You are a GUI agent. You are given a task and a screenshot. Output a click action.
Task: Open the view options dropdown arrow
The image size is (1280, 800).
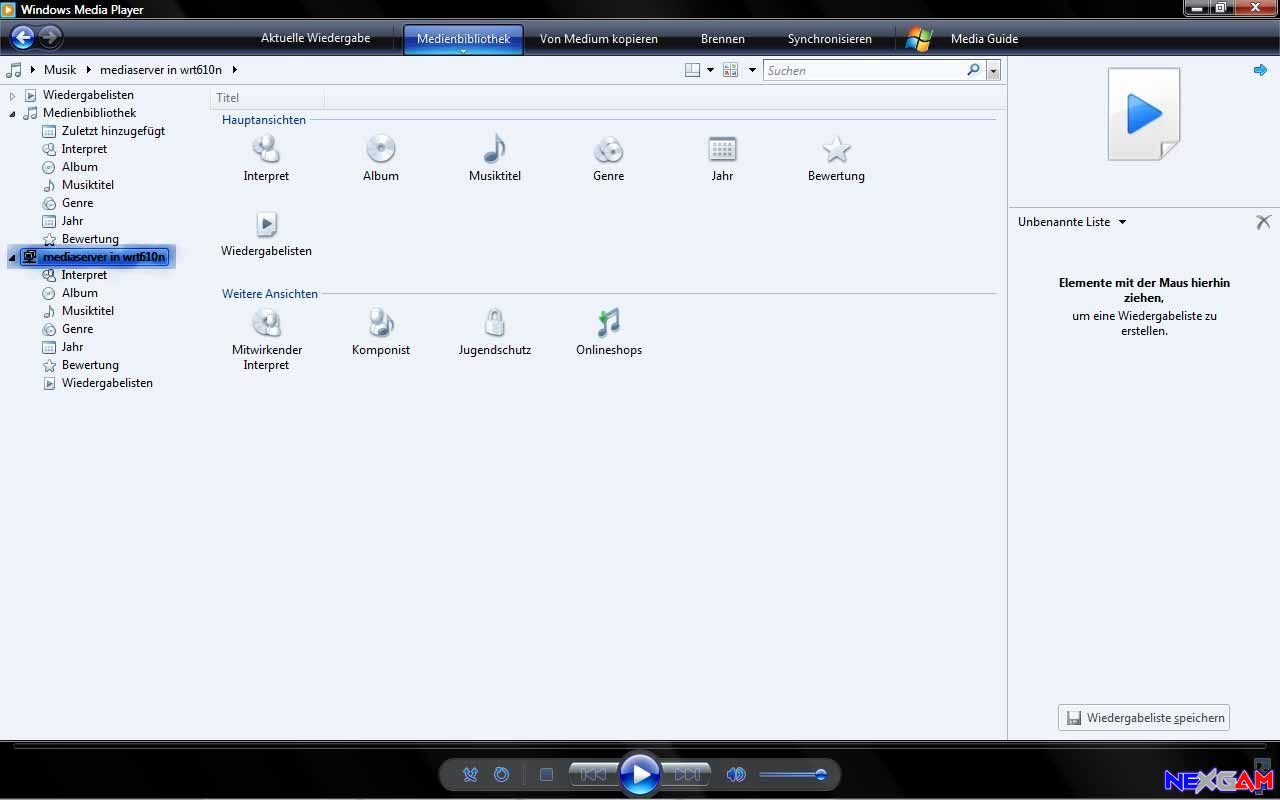tap(752, 70)
